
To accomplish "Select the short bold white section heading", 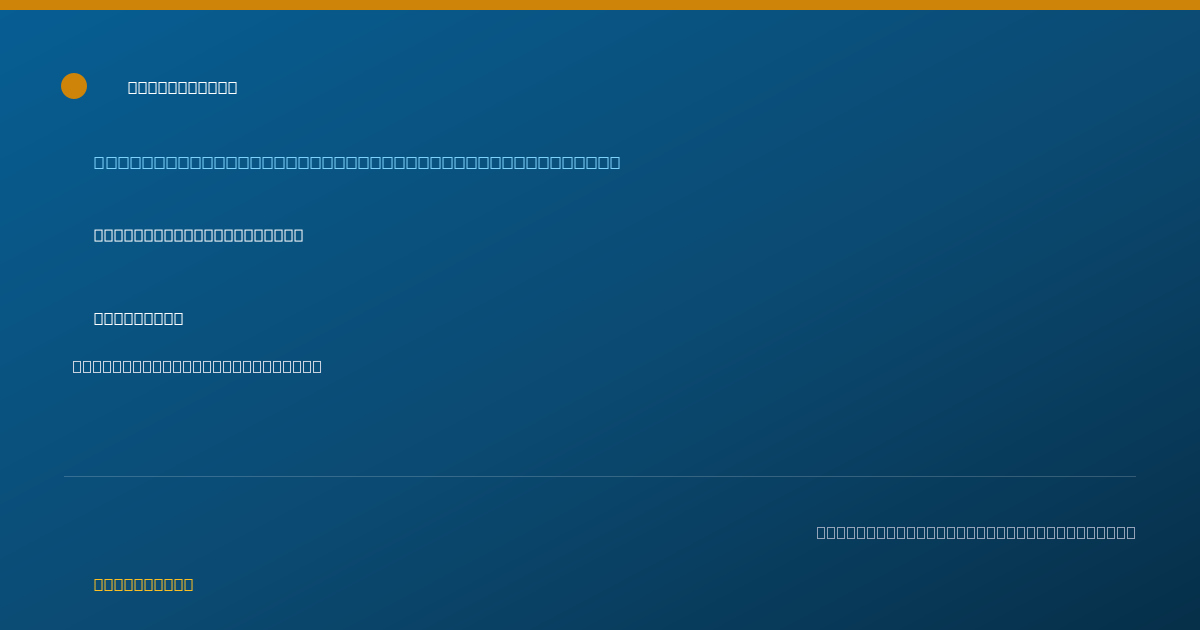I will (139, 318).
